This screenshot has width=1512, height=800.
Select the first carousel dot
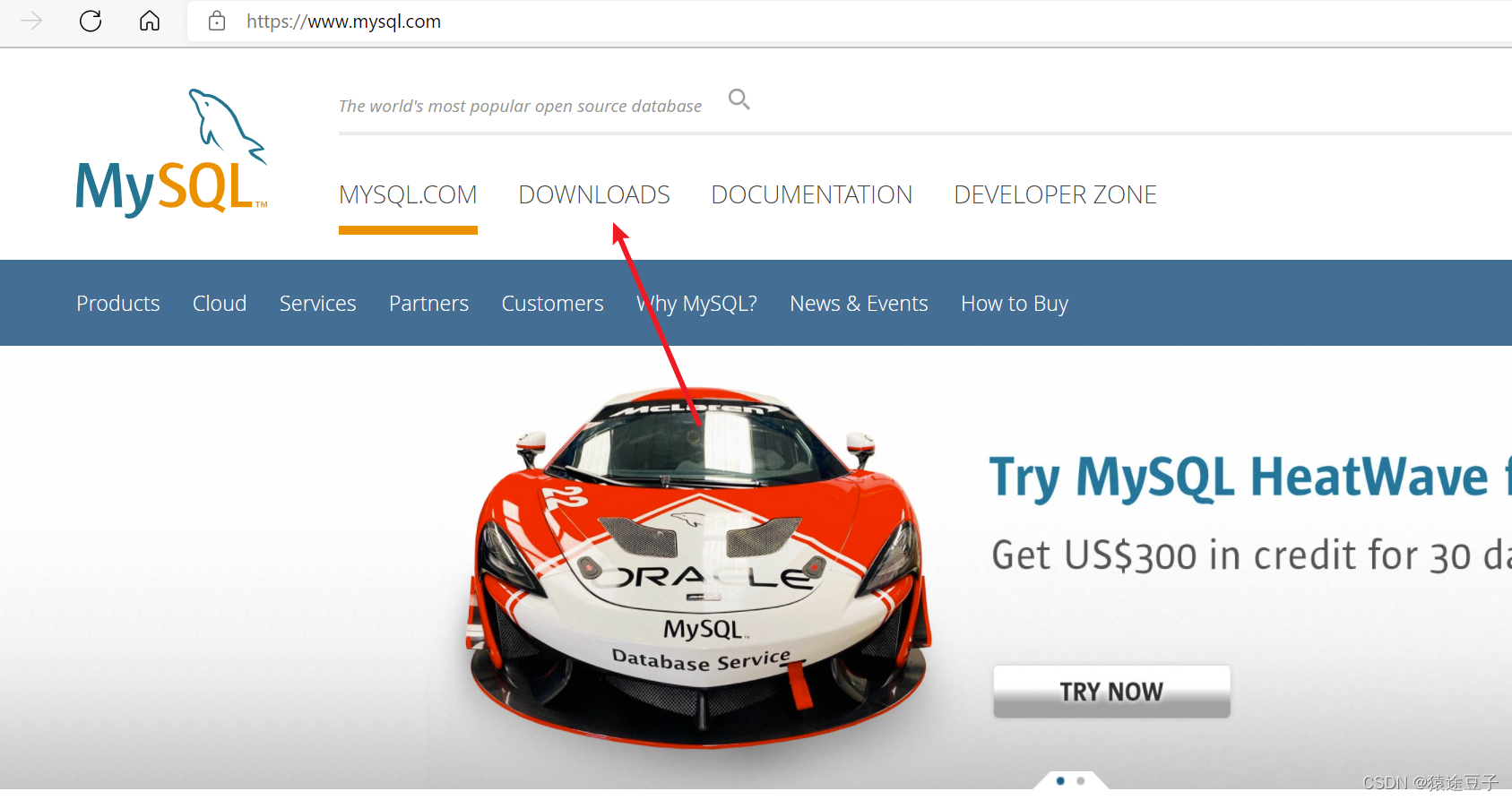(1060, 781)
